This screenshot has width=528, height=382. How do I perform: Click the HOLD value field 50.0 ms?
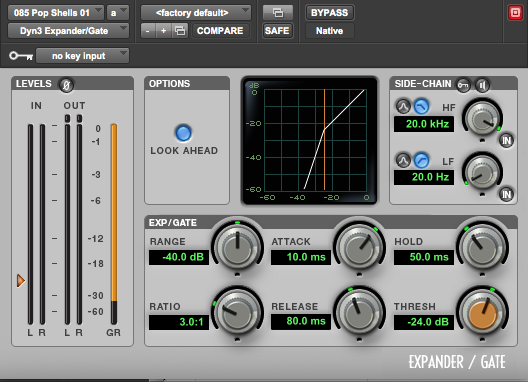pos(424,257)
